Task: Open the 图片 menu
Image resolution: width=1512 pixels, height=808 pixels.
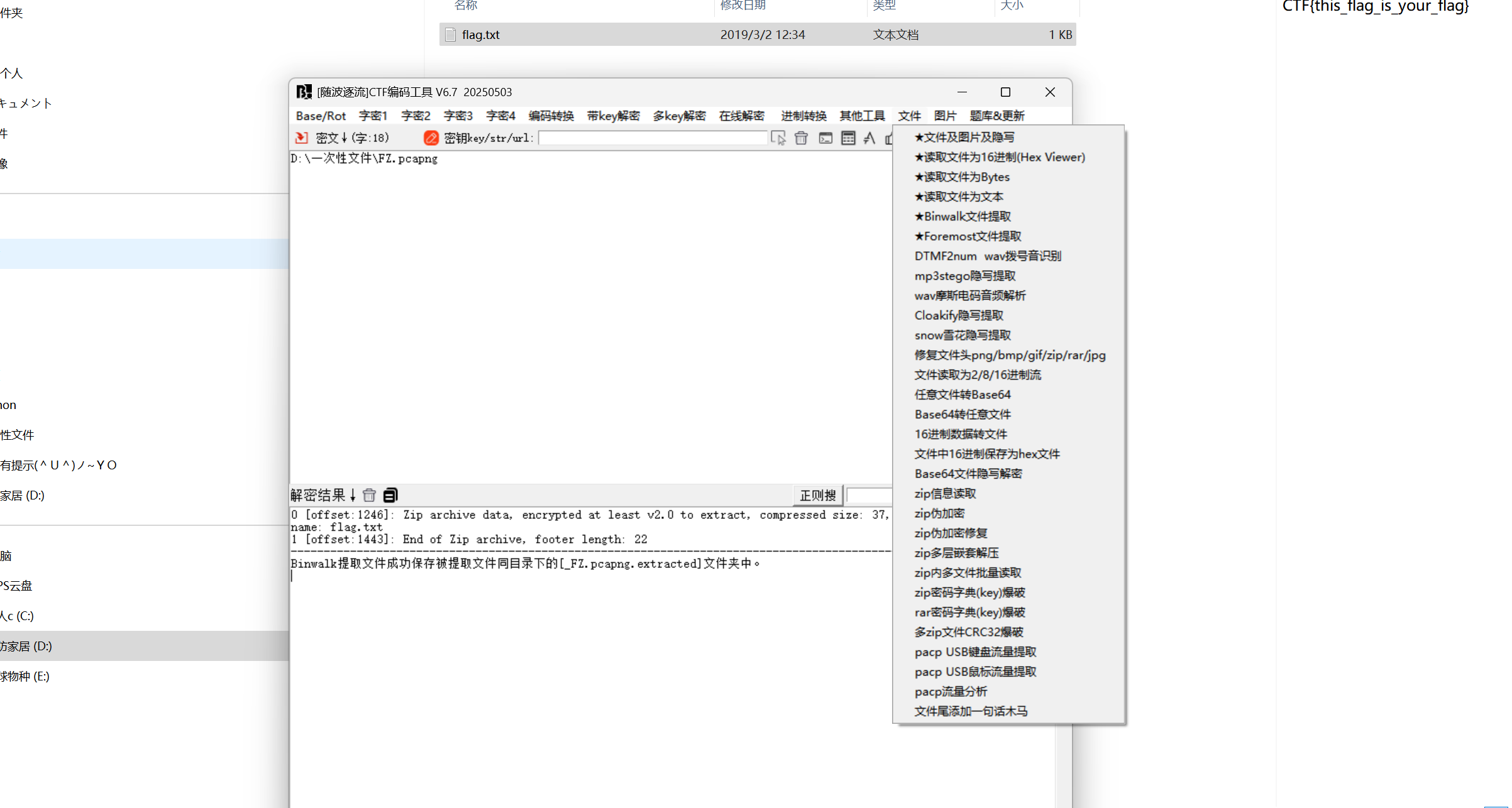Action: coord(944,116)
